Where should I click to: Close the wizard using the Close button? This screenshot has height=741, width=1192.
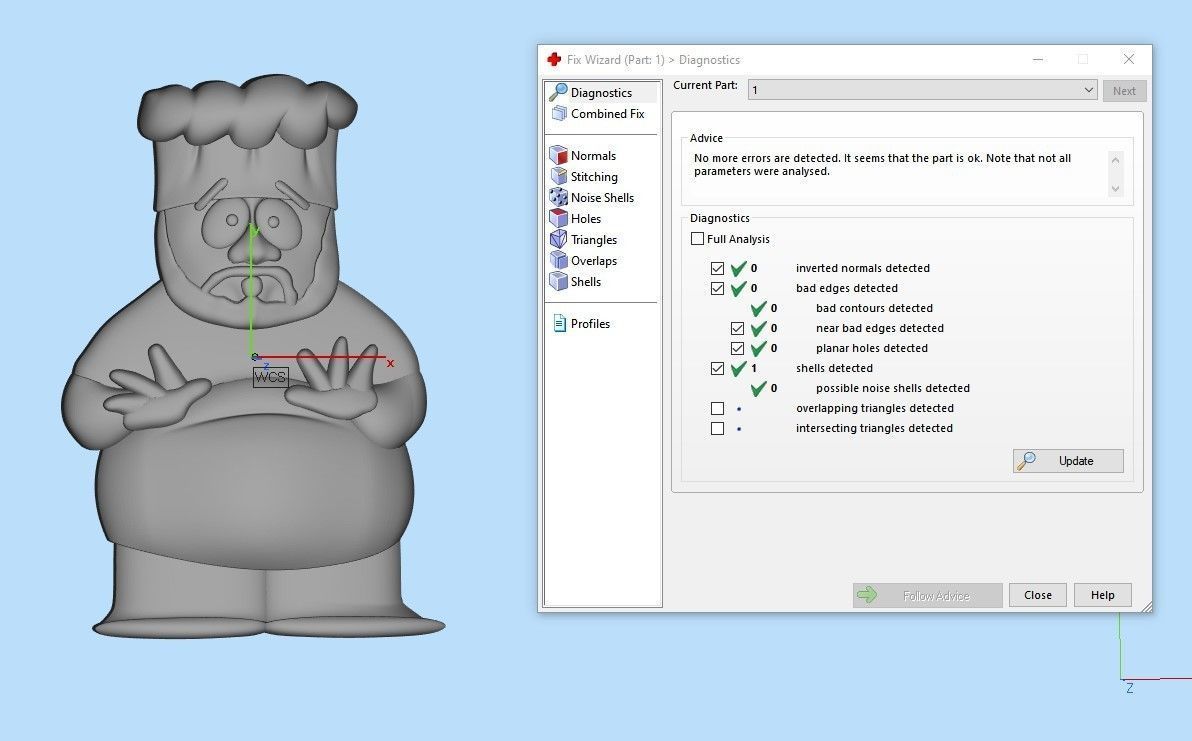(1038, 595)
